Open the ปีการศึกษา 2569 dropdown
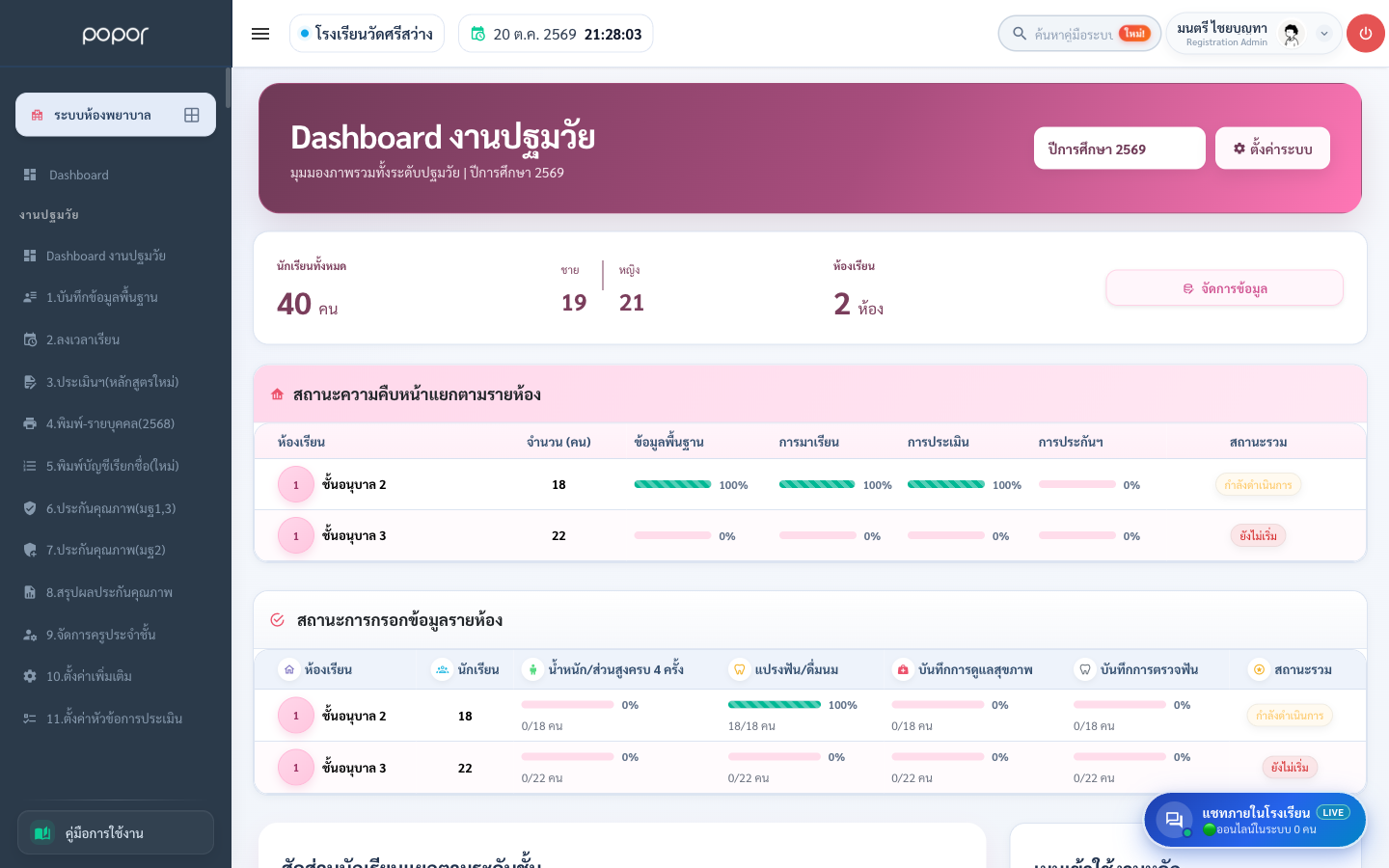 (1120, 149)
